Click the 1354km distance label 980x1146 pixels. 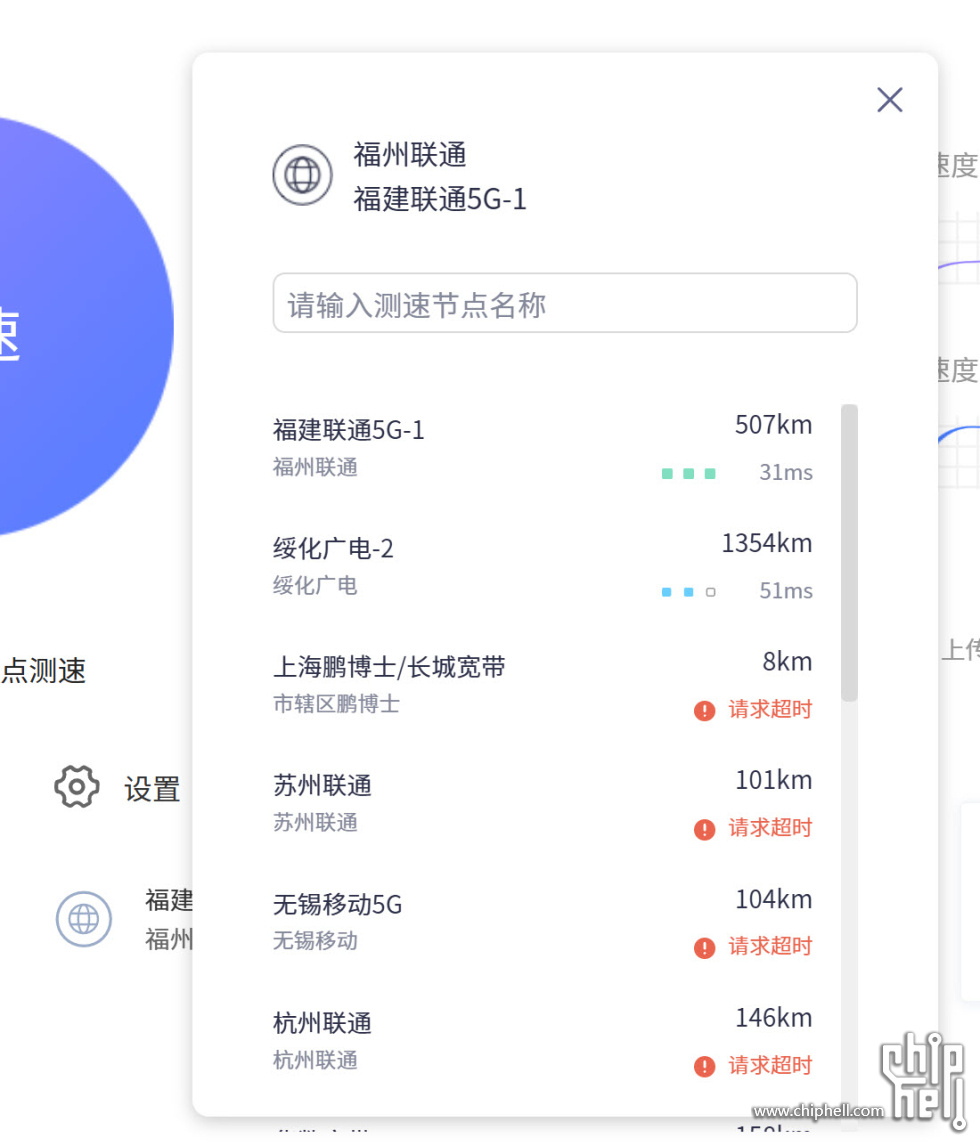pos(767,544)
